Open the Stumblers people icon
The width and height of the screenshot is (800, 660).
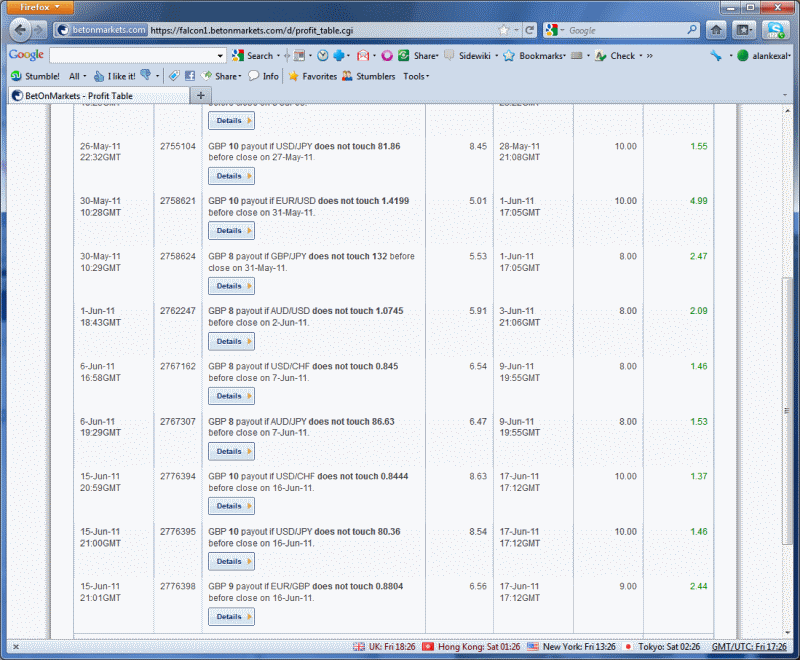347,76
